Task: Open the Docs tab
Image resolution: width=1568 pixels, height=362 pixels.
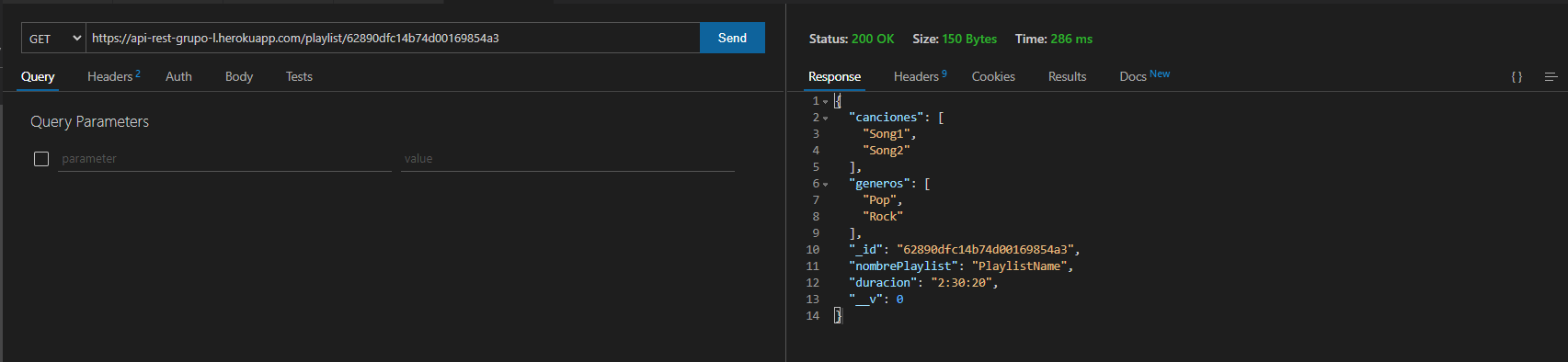Action: [1144, 76]
